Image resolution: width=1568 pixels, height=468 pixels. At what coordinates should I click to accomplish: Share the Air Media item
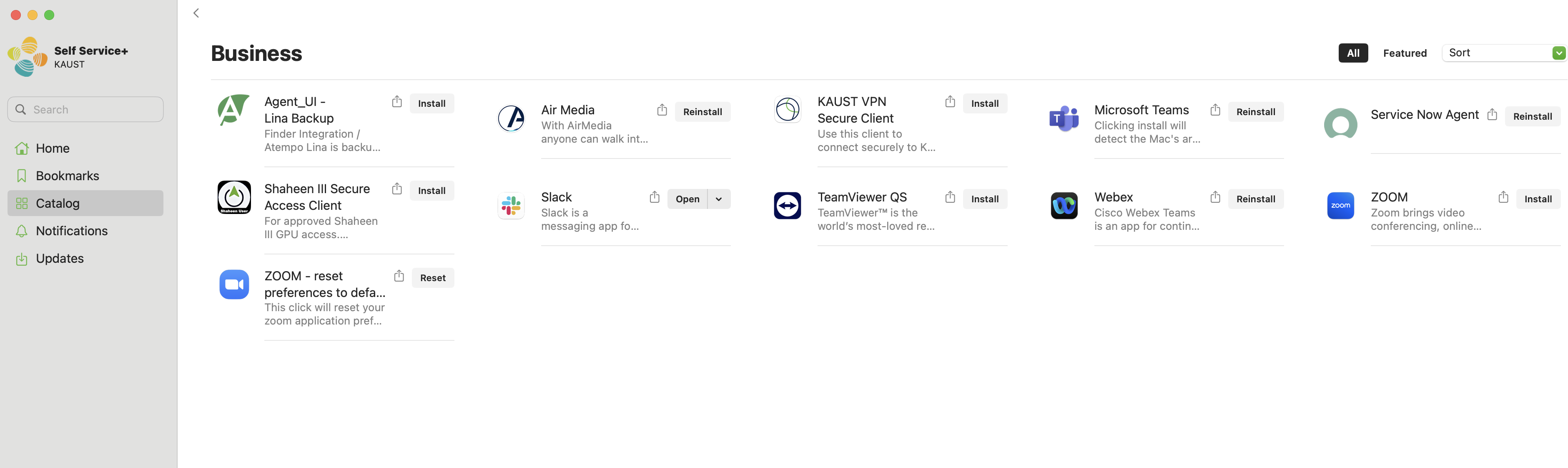point(662,110)
